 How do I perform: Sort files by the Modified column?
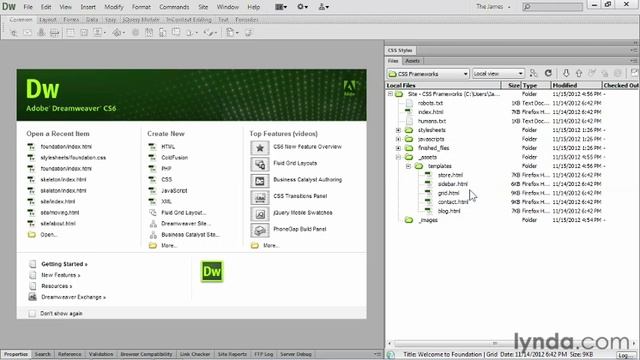[x=576, y=85]
